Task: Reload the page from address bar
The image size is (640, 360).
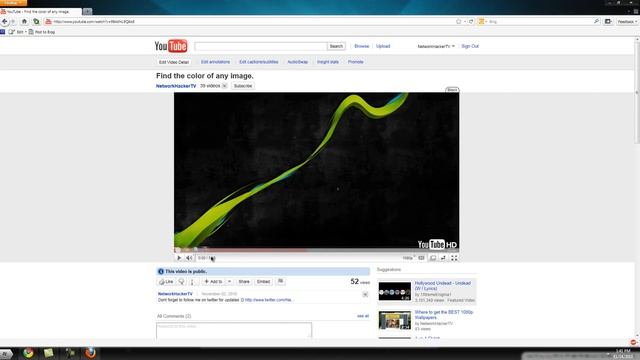Action: 471,21
